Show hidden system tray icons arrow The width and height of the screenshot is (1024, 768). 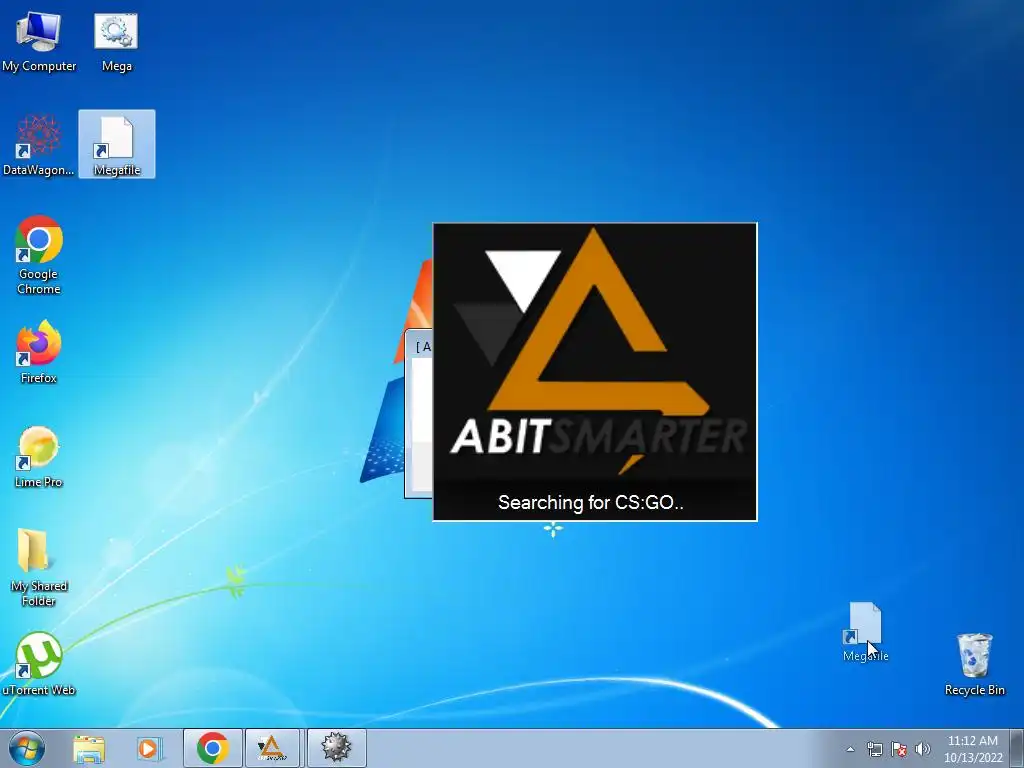pos(850,749)
